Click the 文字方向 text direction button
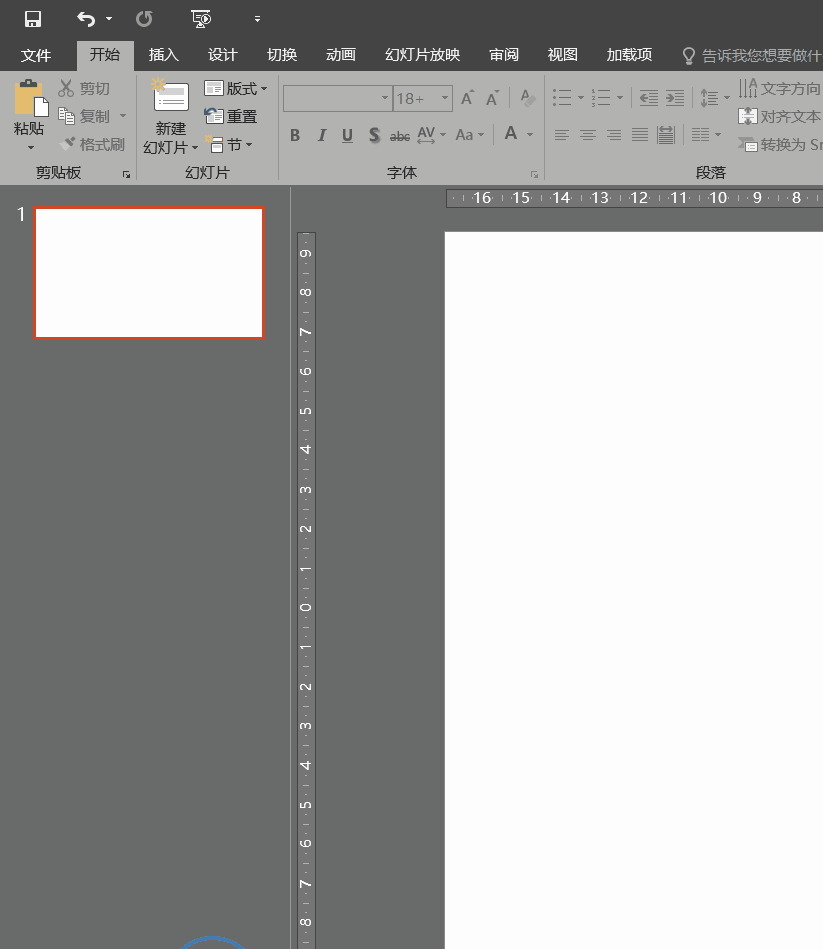The width and height of the screenshot is (823, 949). [779, 88]
